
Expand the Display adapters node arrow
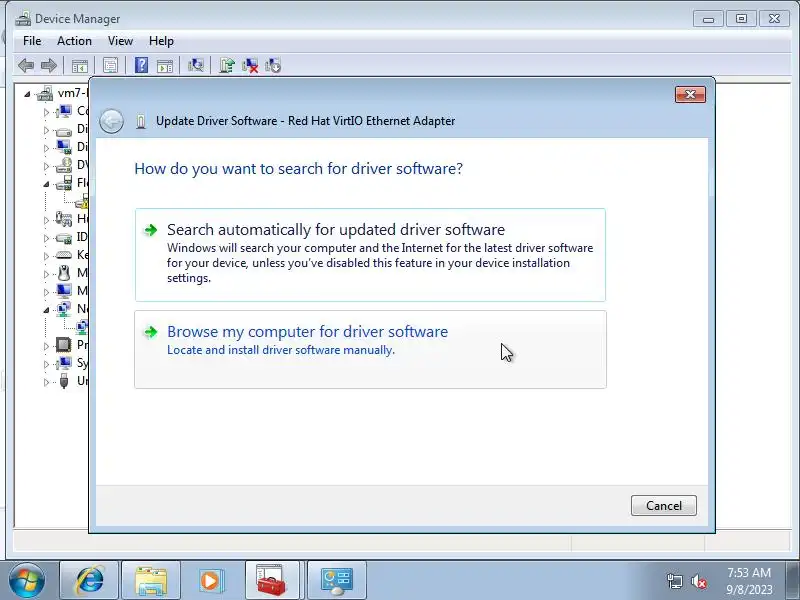46,148
